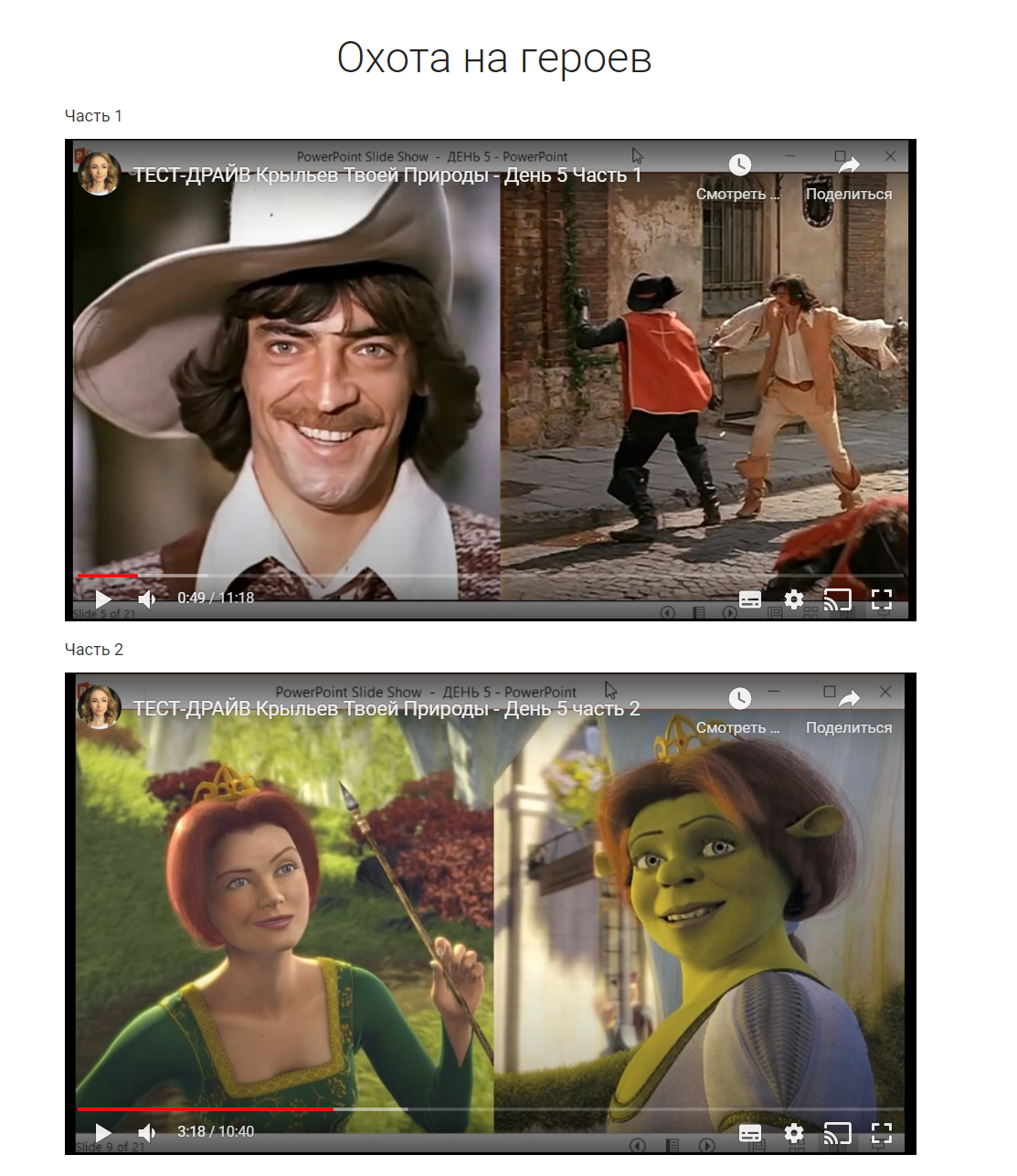Open settings gear on Часть 1 video

point(794,599)
